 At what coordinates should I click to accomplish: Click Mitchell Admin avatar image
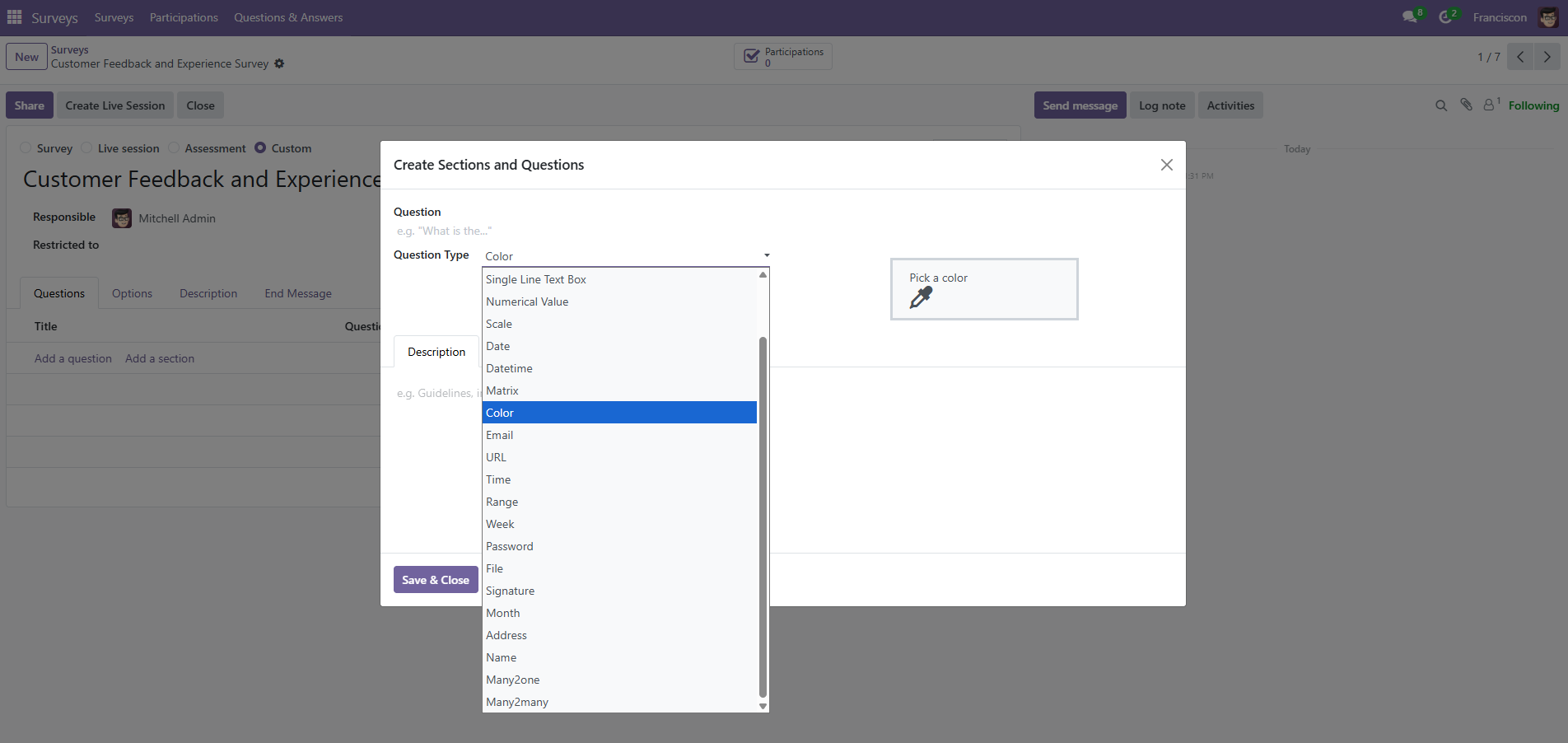(x=122, y=218)
